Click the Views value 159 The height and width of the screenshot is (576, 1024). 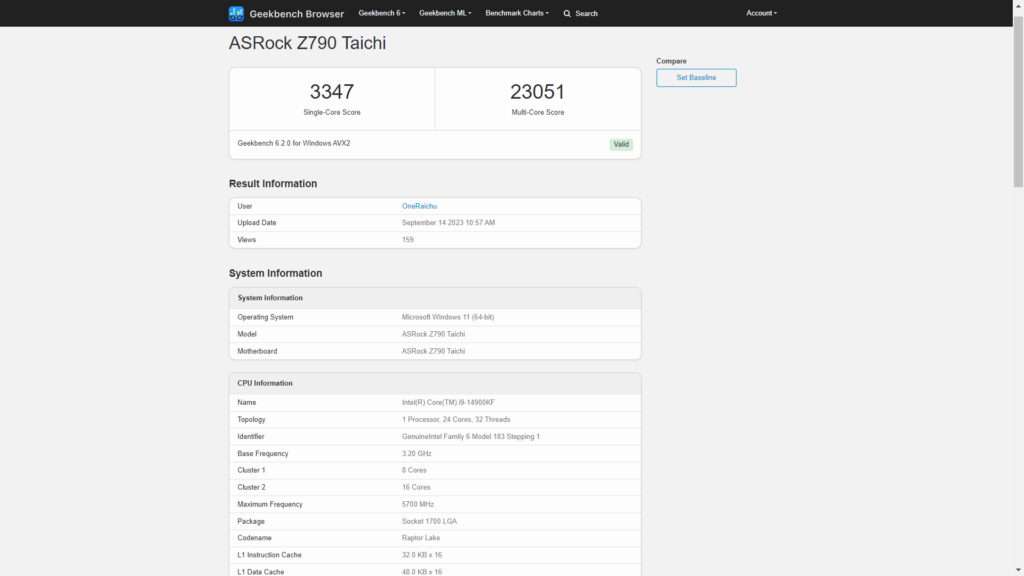coord(408,240)
